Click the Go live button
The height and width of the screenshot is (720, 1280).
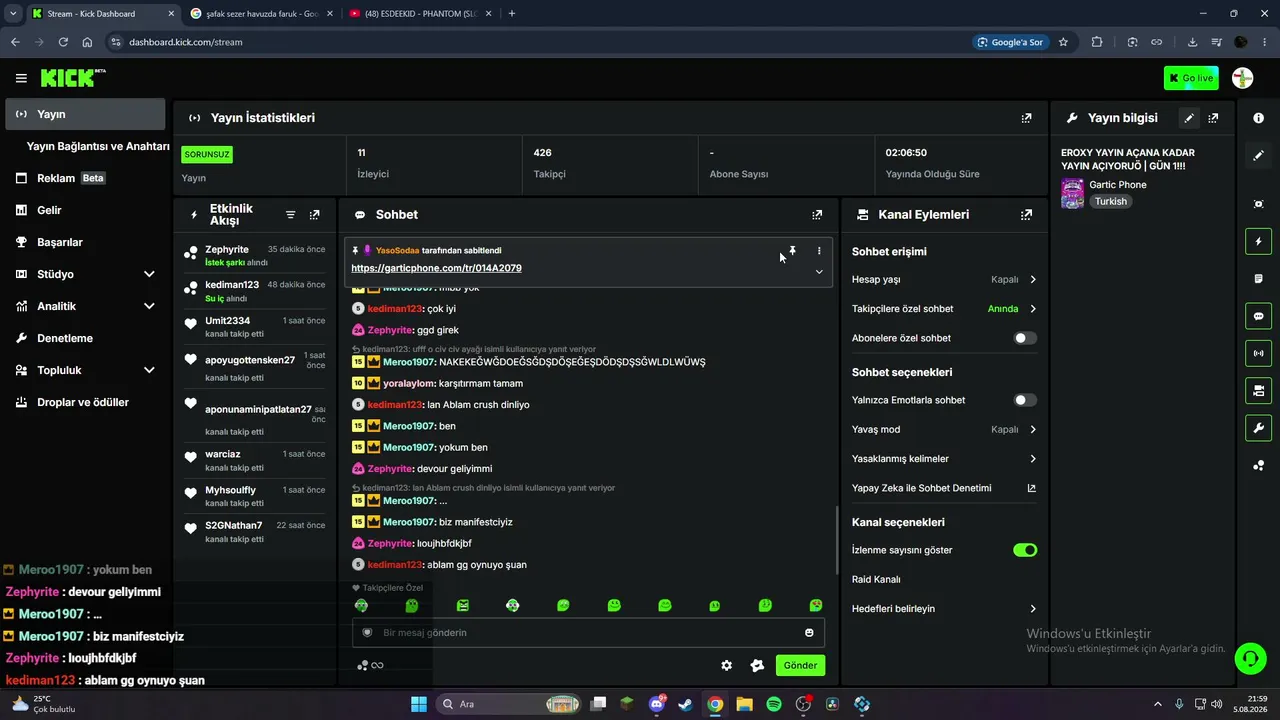click(x=1191, y=78)
